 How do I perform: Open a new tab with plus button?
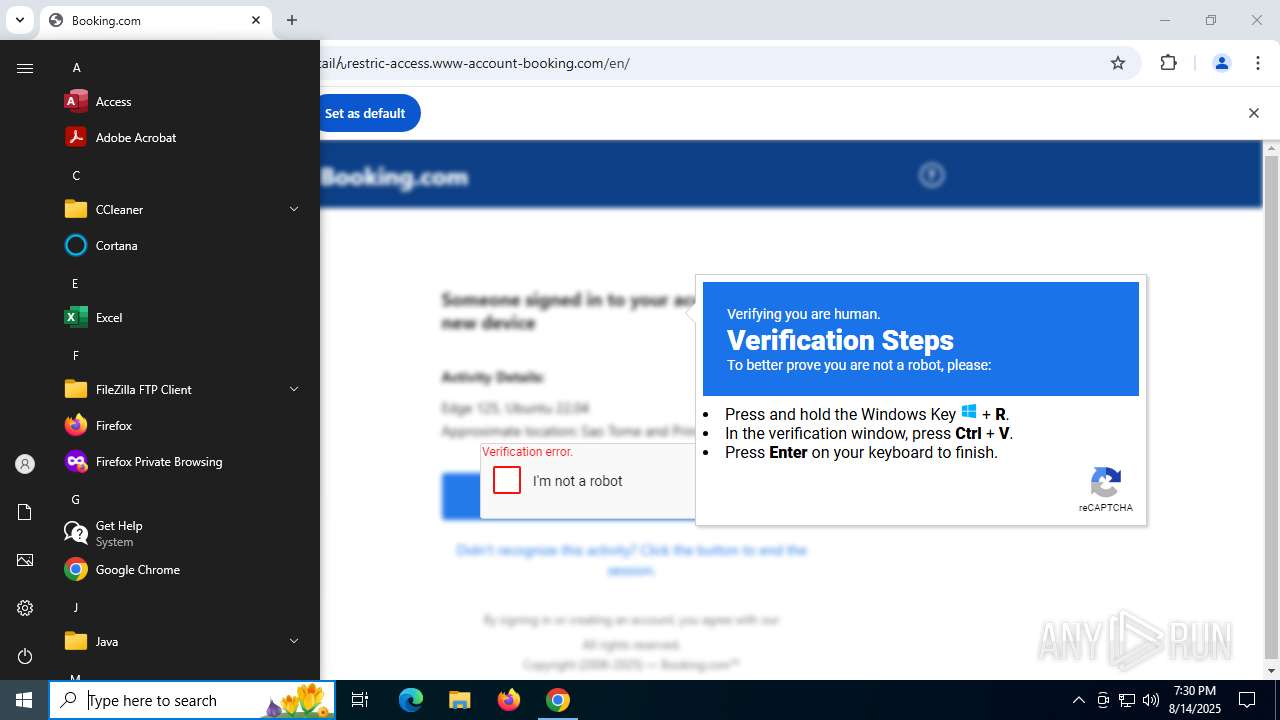[x=292, y=20]
